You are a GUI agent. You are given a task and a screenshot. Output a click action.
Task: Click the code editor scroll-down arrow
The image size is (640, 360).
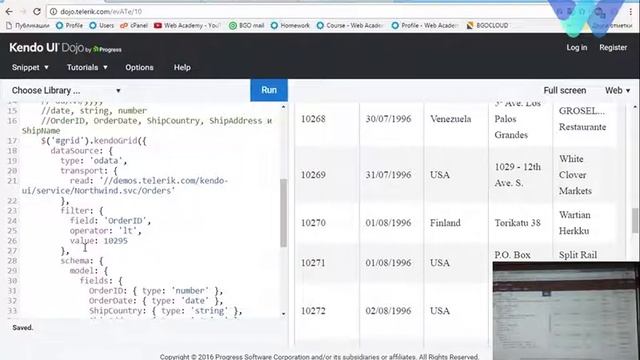tap(283, 313)
